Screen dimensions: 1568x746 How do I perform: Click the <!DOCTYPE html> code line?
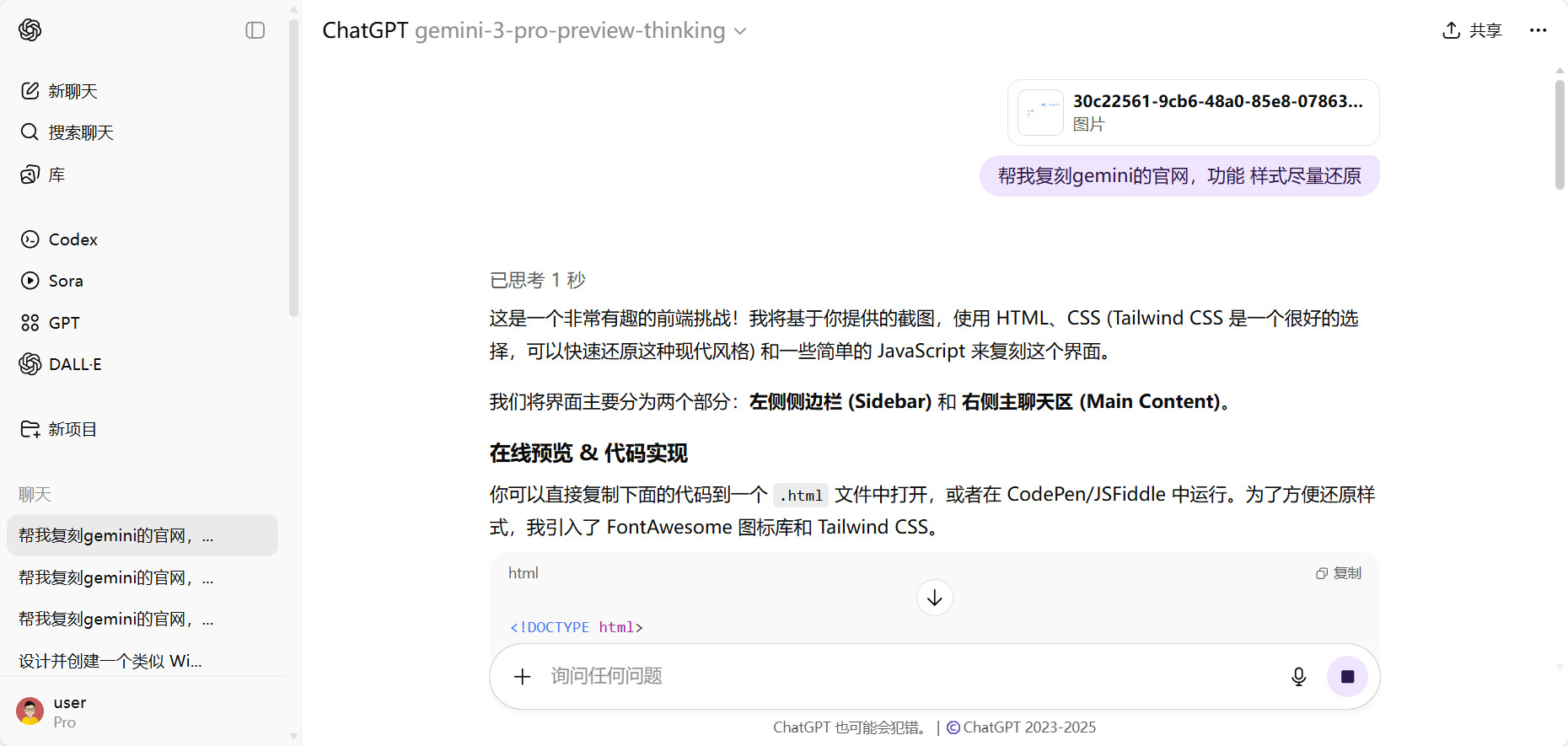coord(577,627)
